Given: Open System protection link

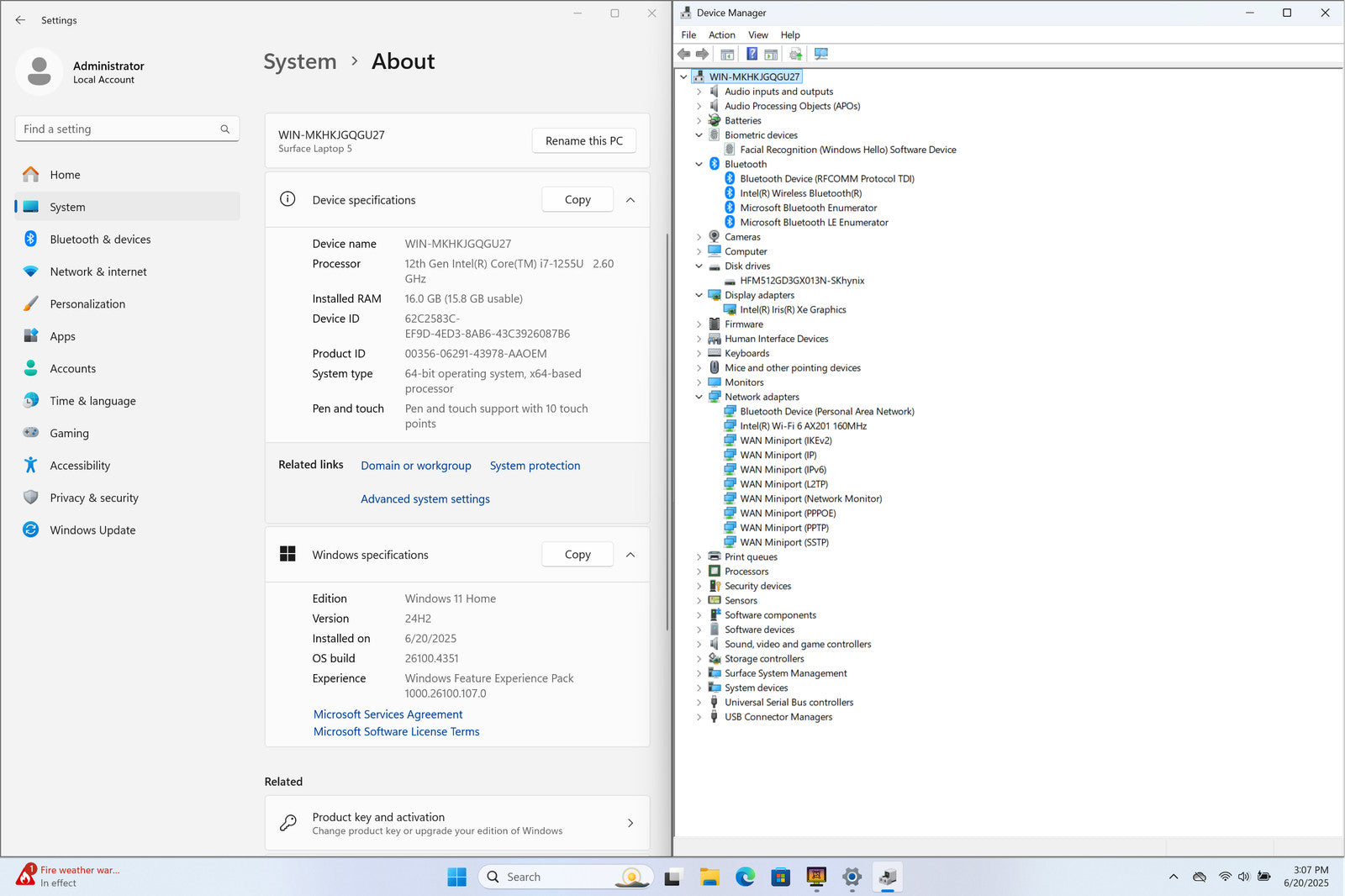Looking at the screenshot, I should coord(535,466).
